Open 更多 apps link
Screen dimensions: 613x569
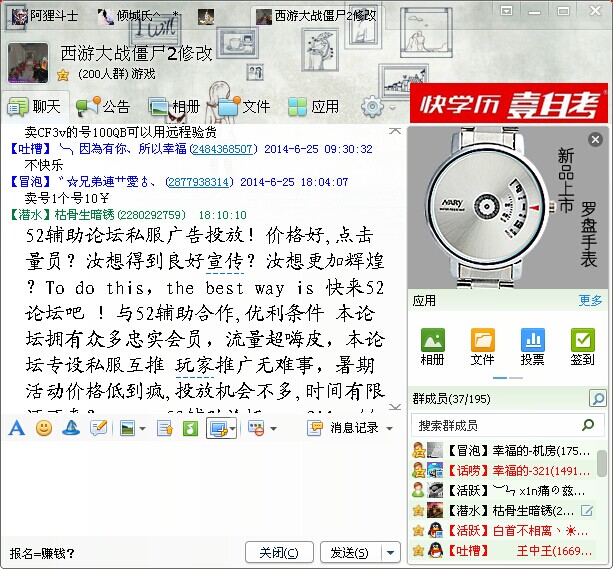tap(590, 300)
